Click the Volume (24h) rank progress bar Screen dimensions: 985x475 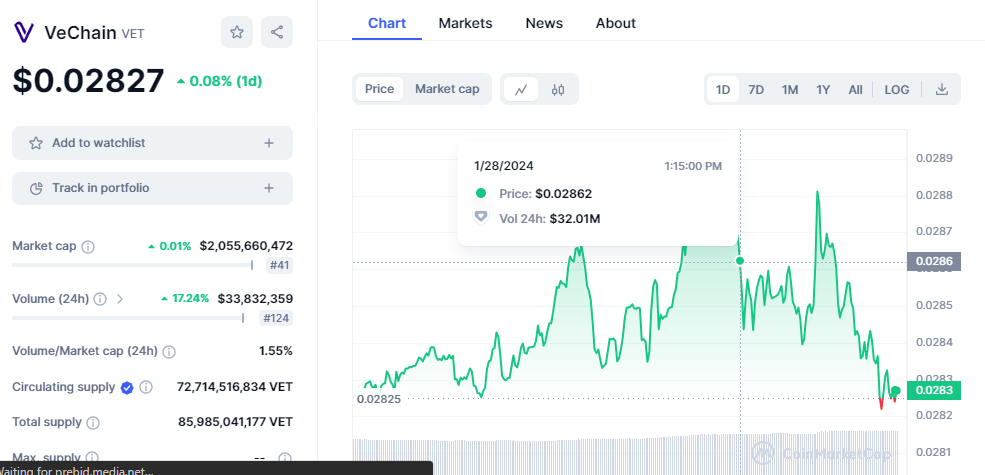(128, 318)
